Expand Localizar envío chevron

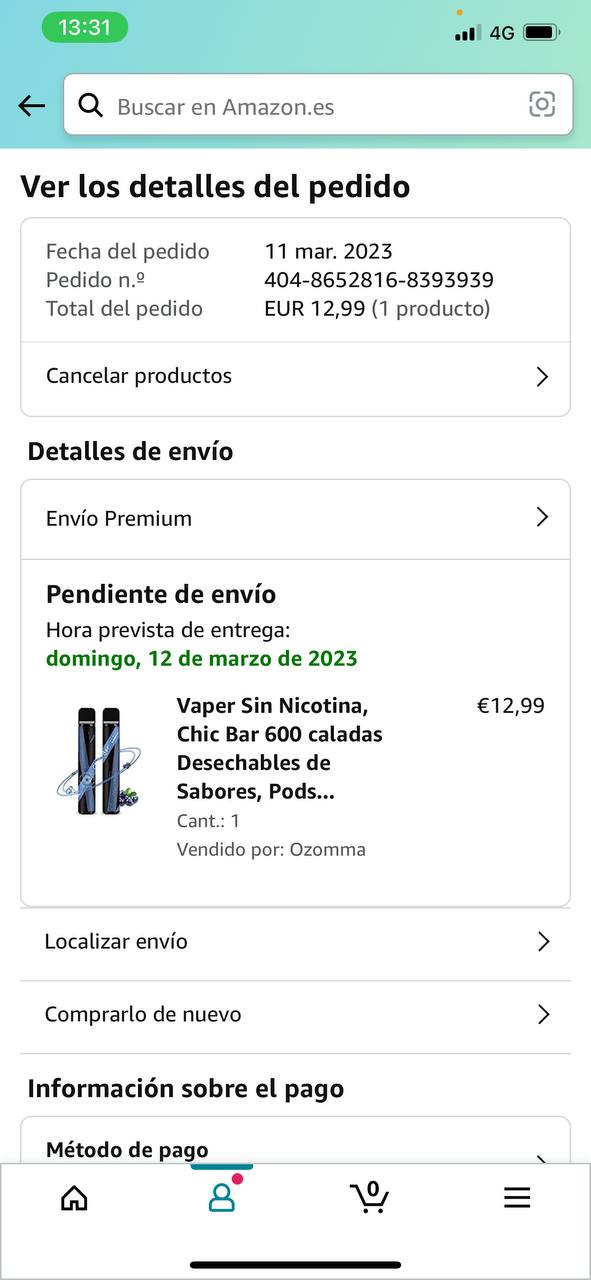[543, 941]
